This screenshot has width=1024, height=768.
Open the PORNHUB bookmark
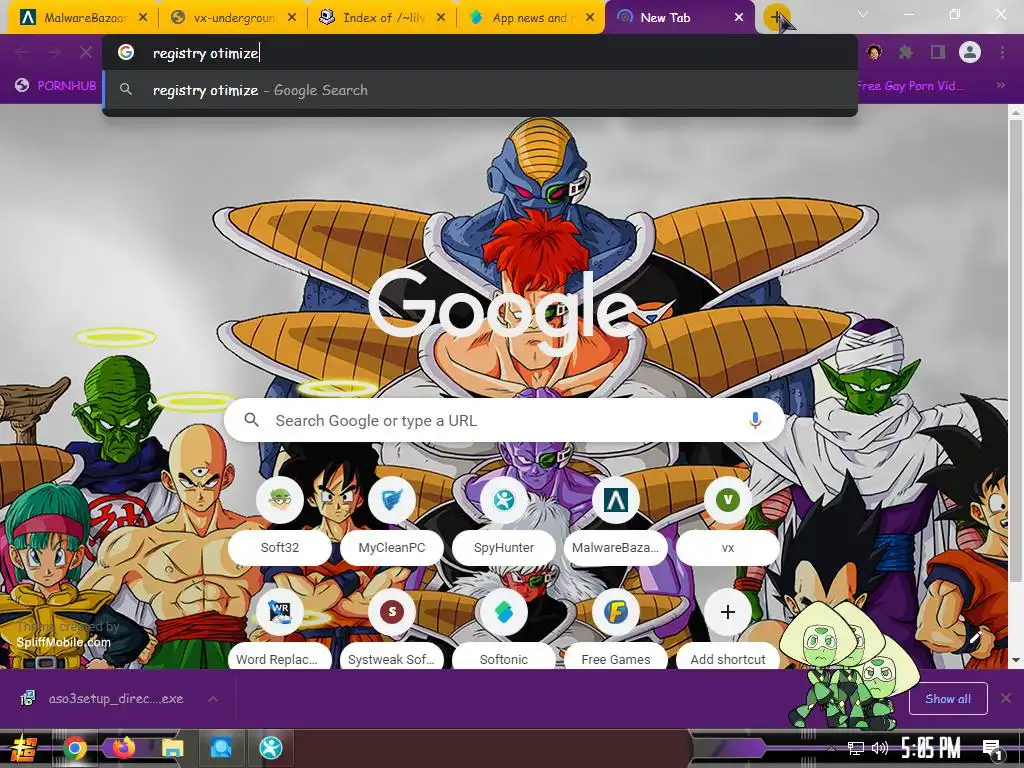(56, 86)
